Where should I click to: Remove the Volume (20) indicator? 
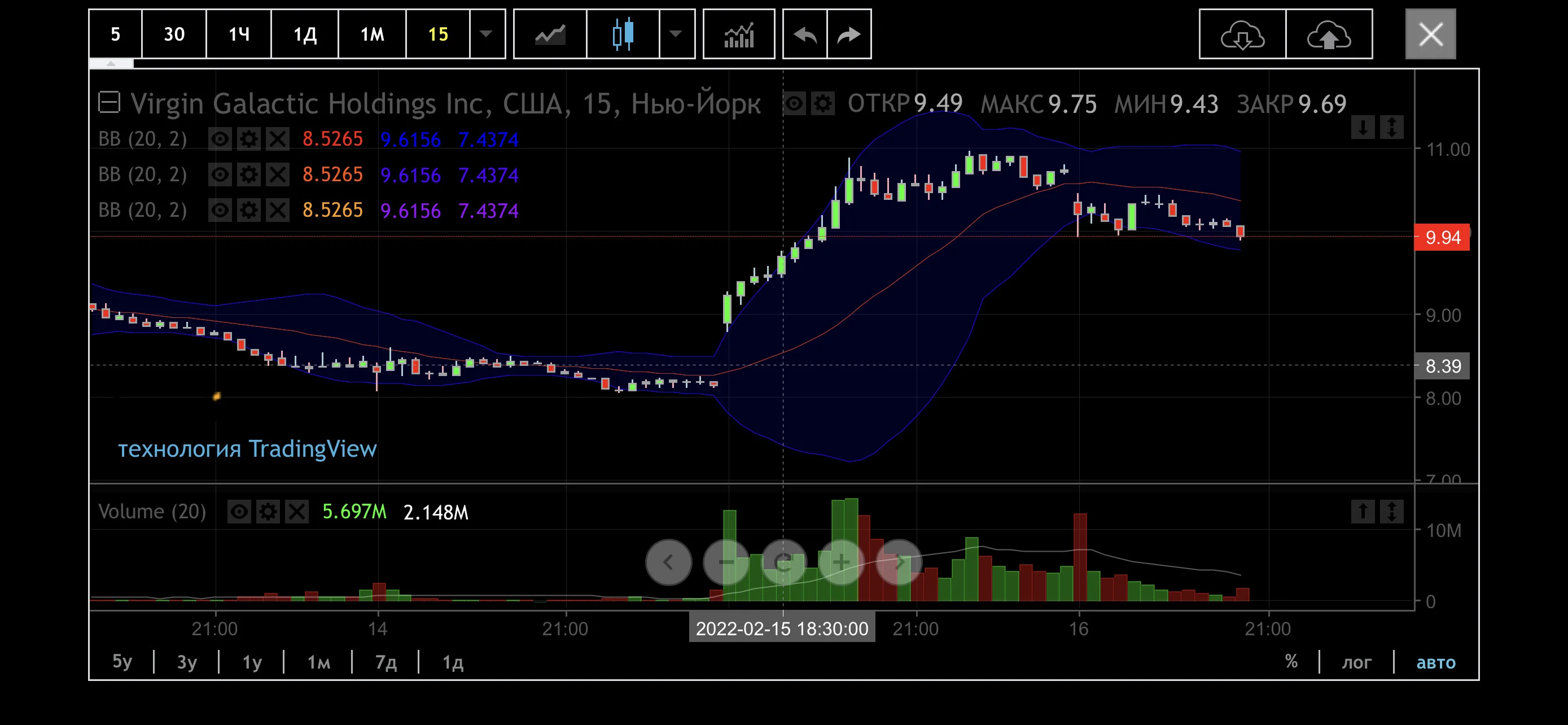pos(297,512)
